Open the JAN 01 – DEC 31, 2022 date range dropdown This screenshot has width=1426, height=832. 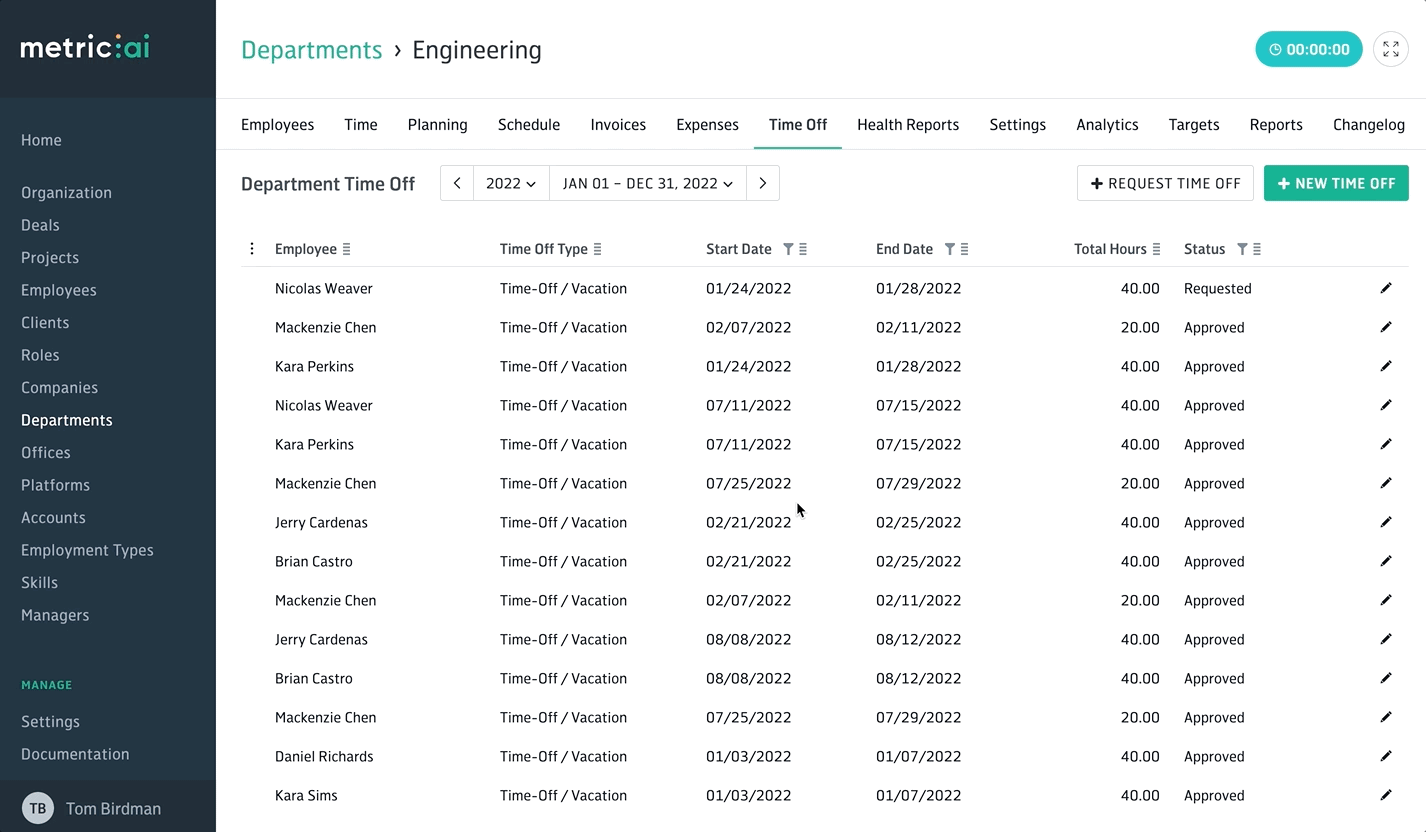648,183
